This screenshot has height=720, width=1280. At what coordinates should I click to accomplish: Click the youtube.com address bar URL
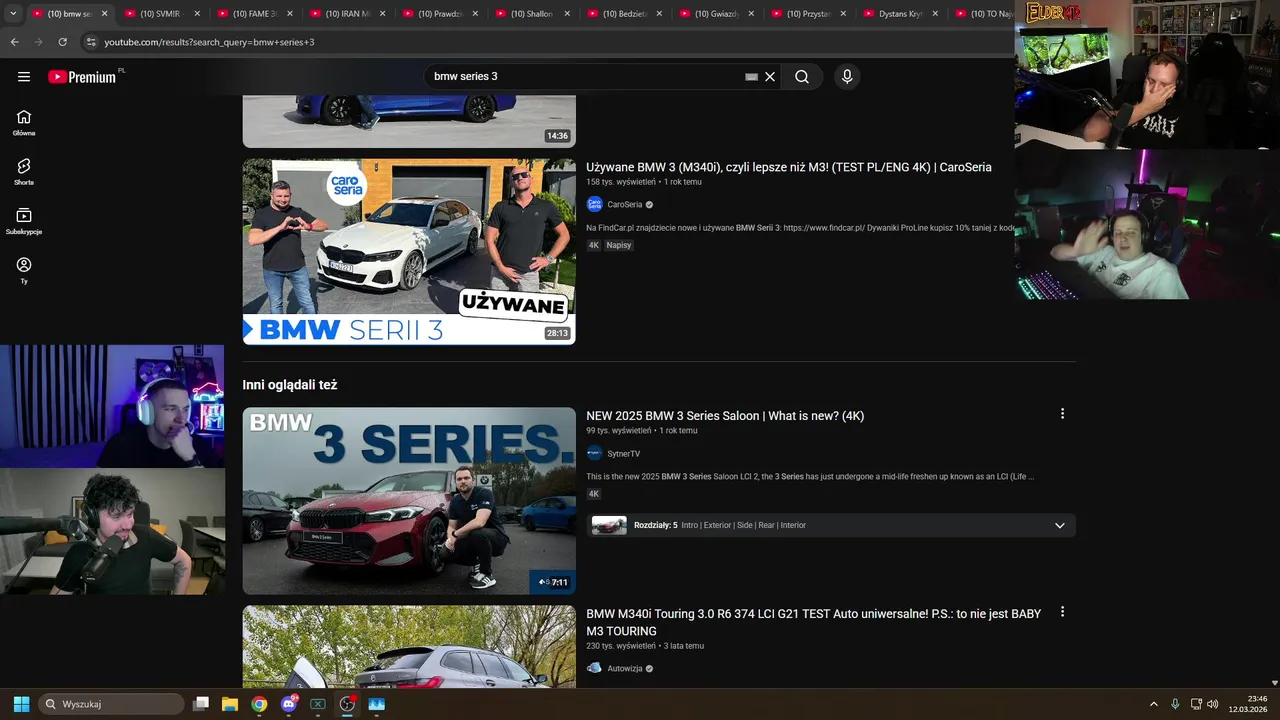(209, 42)
